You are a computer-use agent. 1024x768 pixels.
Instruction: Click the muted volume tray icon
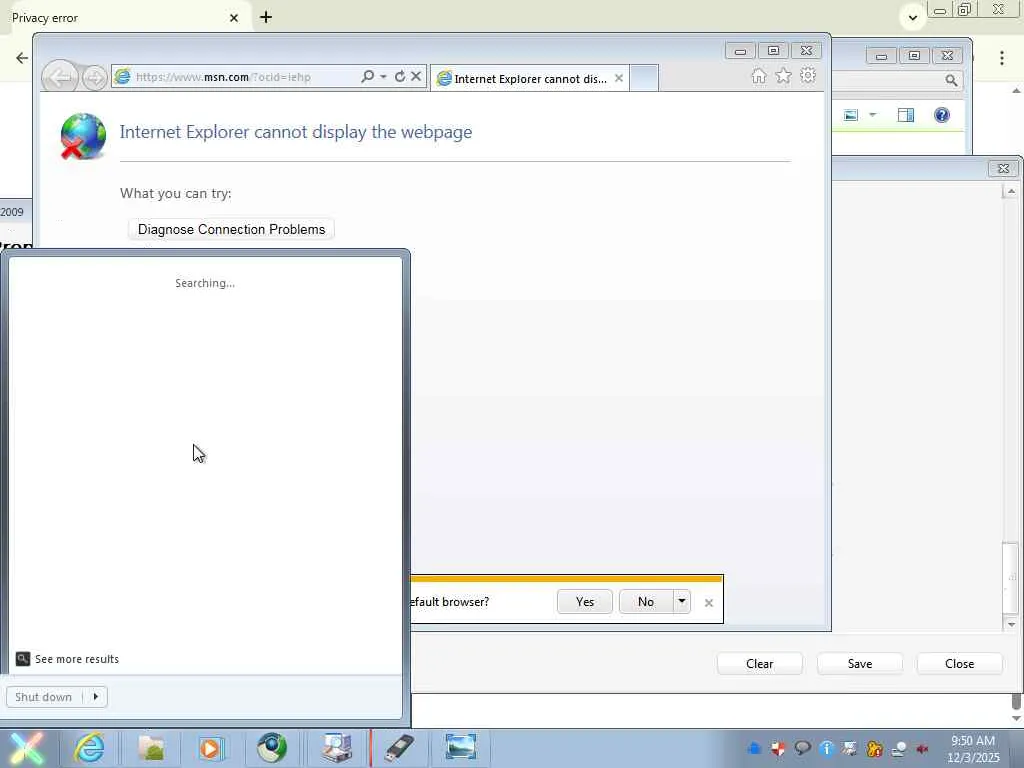pos(922,748)
